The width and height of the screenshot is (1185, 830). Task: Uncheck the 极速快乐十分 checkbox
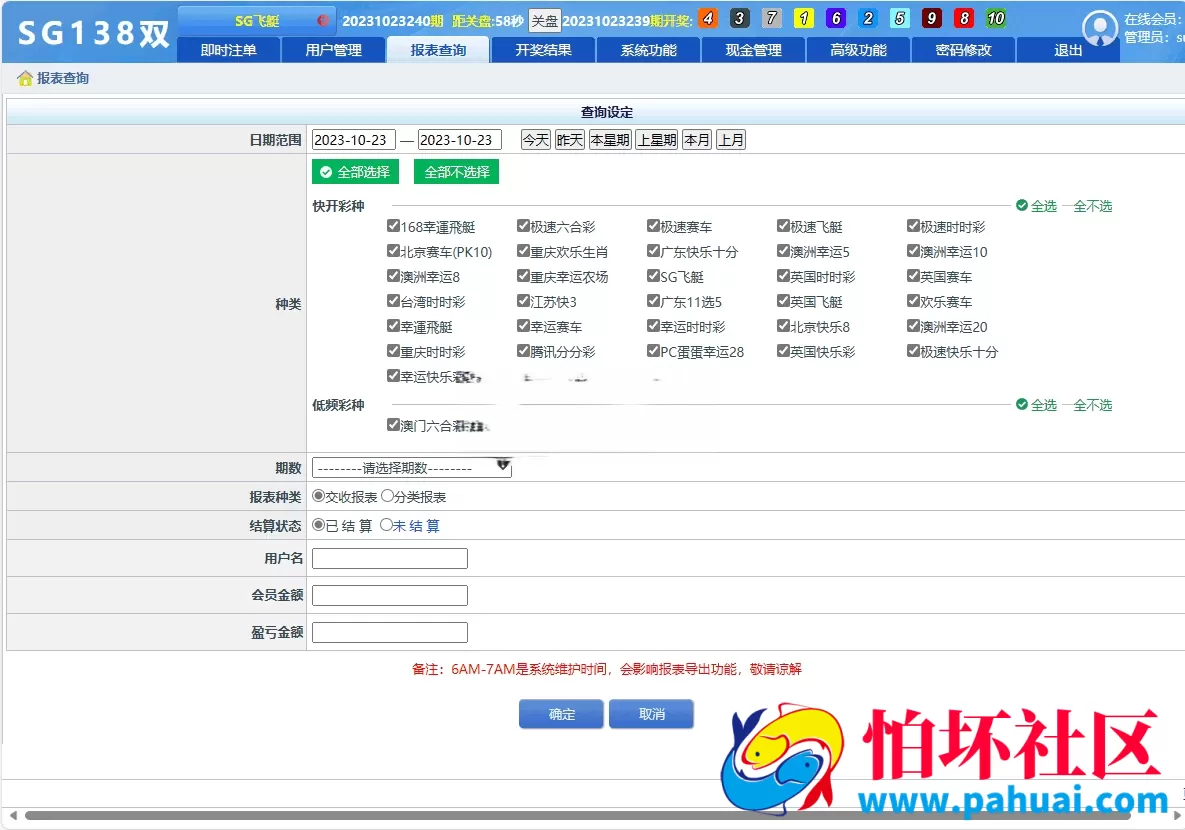(913, 350)
